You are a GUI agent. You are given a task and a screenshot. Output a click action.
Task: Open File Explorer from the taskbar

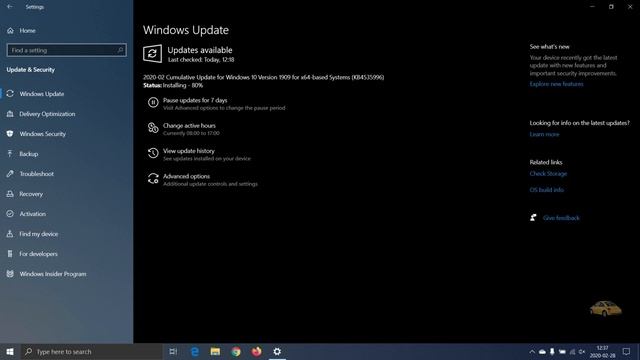click(x=215, y=351)
